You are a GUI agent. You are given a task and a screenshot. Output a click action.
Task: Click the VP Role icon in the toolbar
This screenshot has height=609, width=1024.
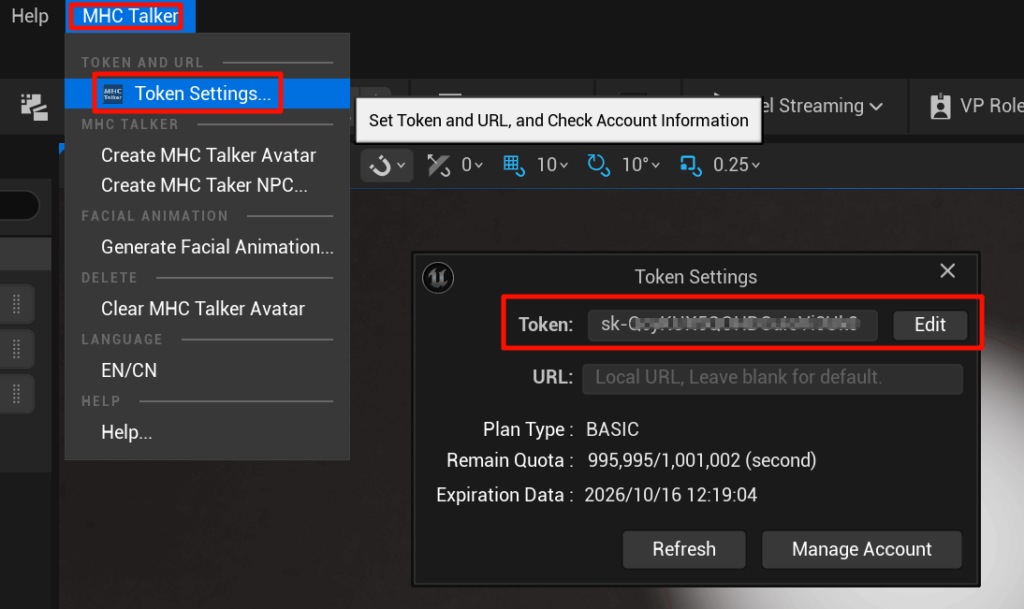point(940,106)
